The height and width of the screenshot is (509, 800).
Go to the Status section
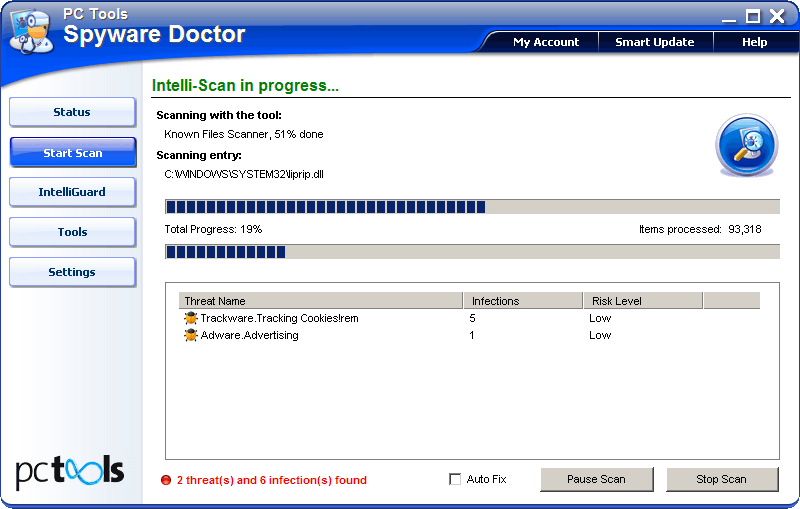pyautogui.click(x=72, y=112)
